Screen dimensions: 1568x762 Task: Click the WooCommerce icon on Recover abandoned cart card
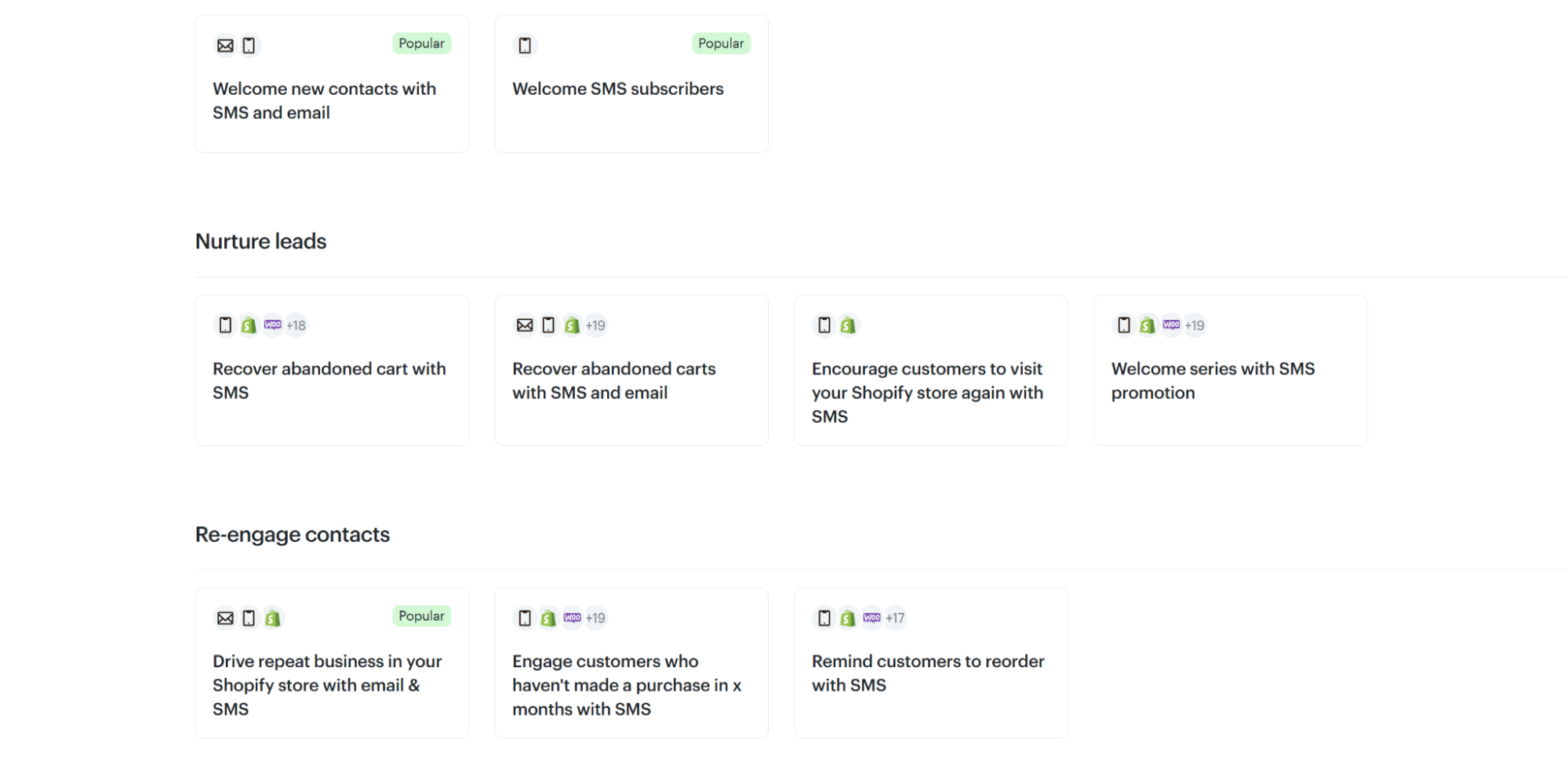click(271, 324)
